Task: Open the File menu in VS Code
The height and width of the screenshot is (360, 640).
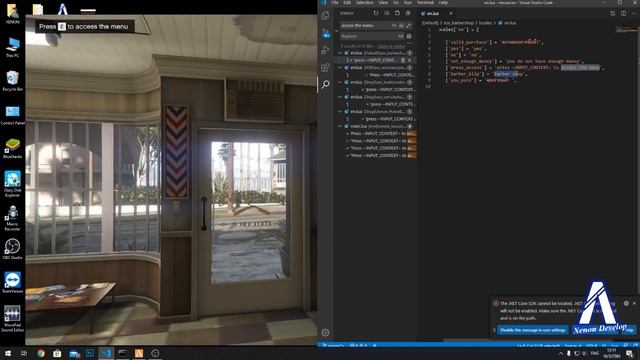Action: (x=335, y=2)
